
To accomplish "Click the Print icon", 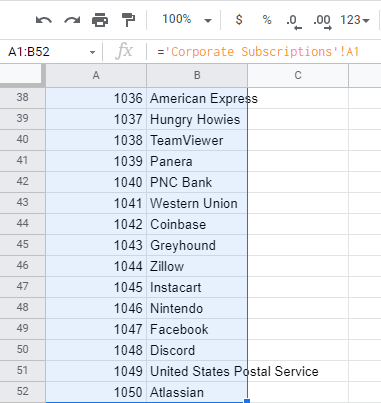I will point(100,20).
